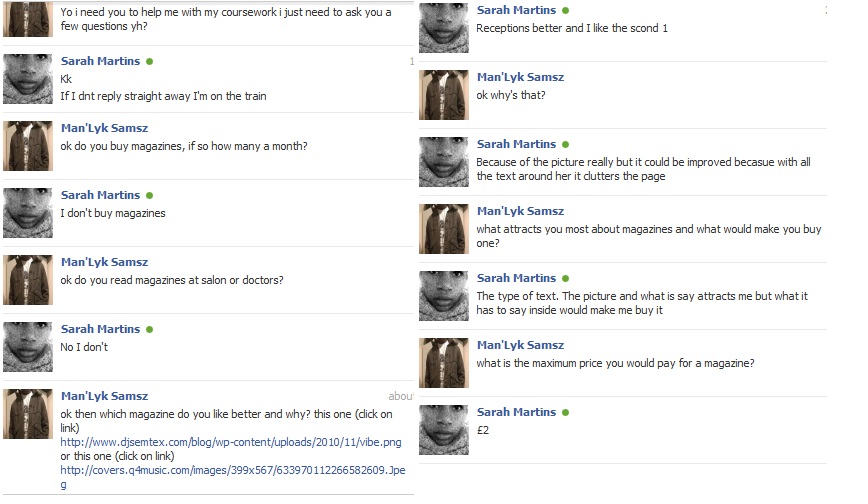Click Man'Lyk Samsz avatar beside magazine links message

point(28,414)
